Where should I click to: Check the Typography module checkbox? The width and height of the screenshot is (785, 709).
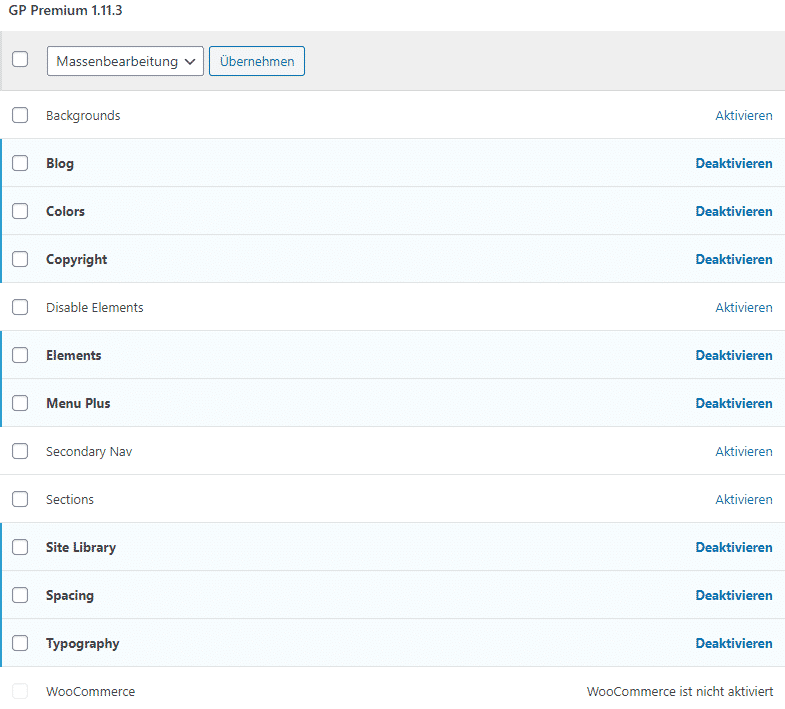(20, 644)
